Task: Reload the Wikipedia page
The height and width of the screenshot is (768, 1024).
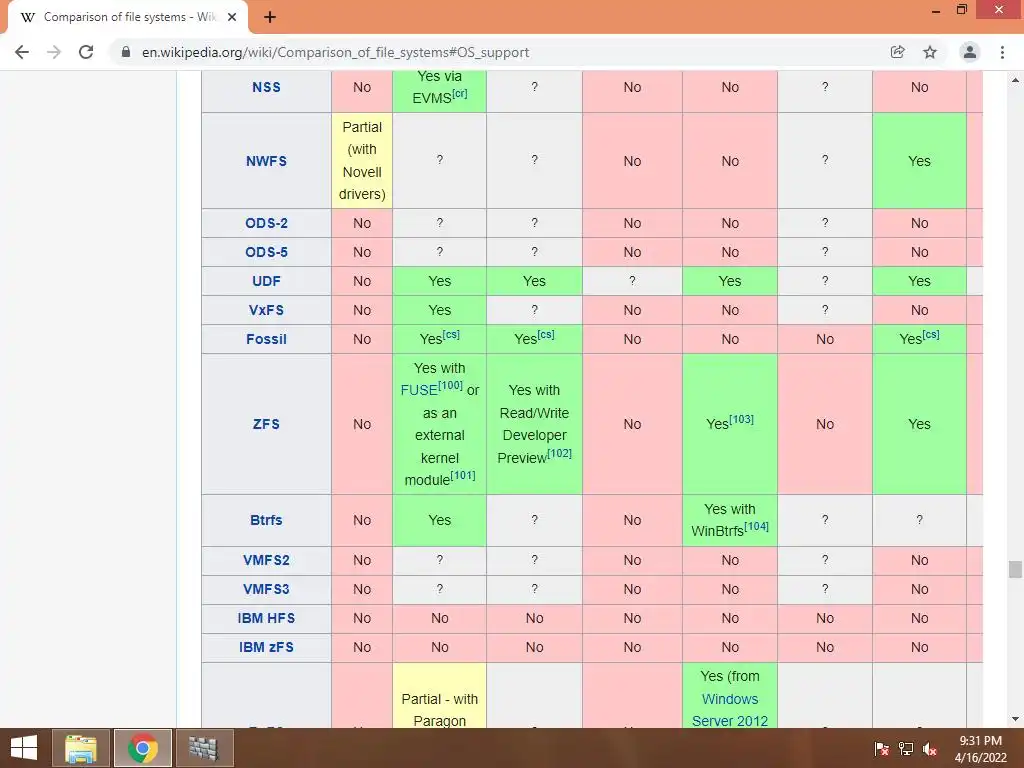Action: (x=86, y=52)
